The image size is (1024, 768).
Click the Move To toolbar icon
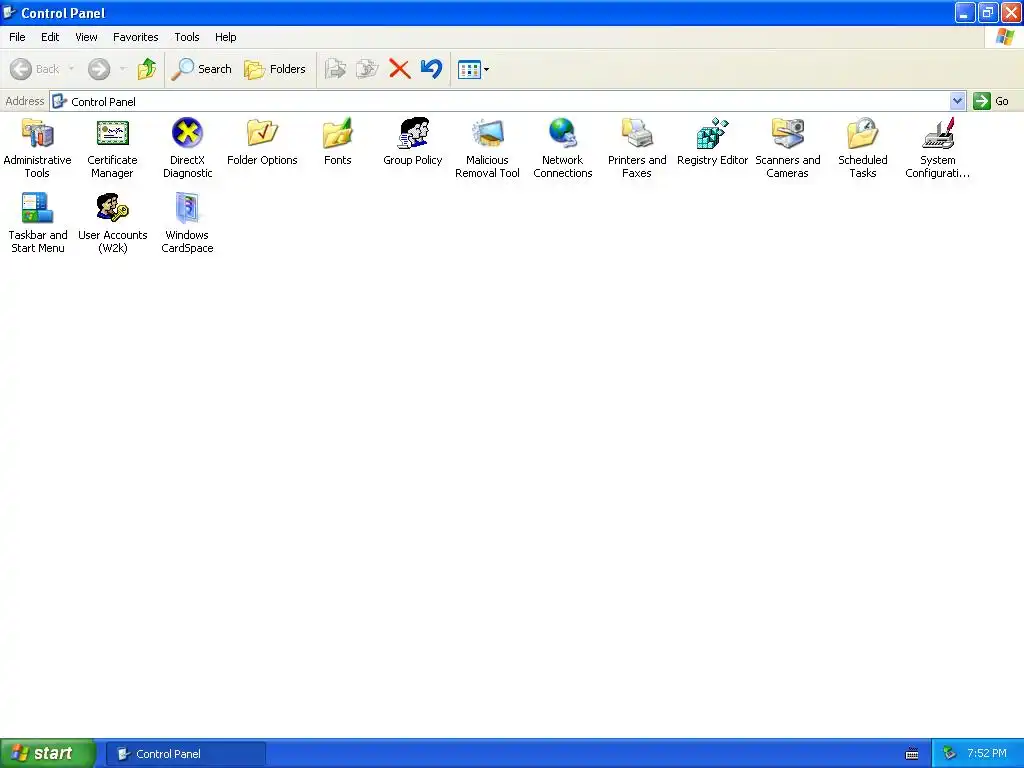point(336,69)
